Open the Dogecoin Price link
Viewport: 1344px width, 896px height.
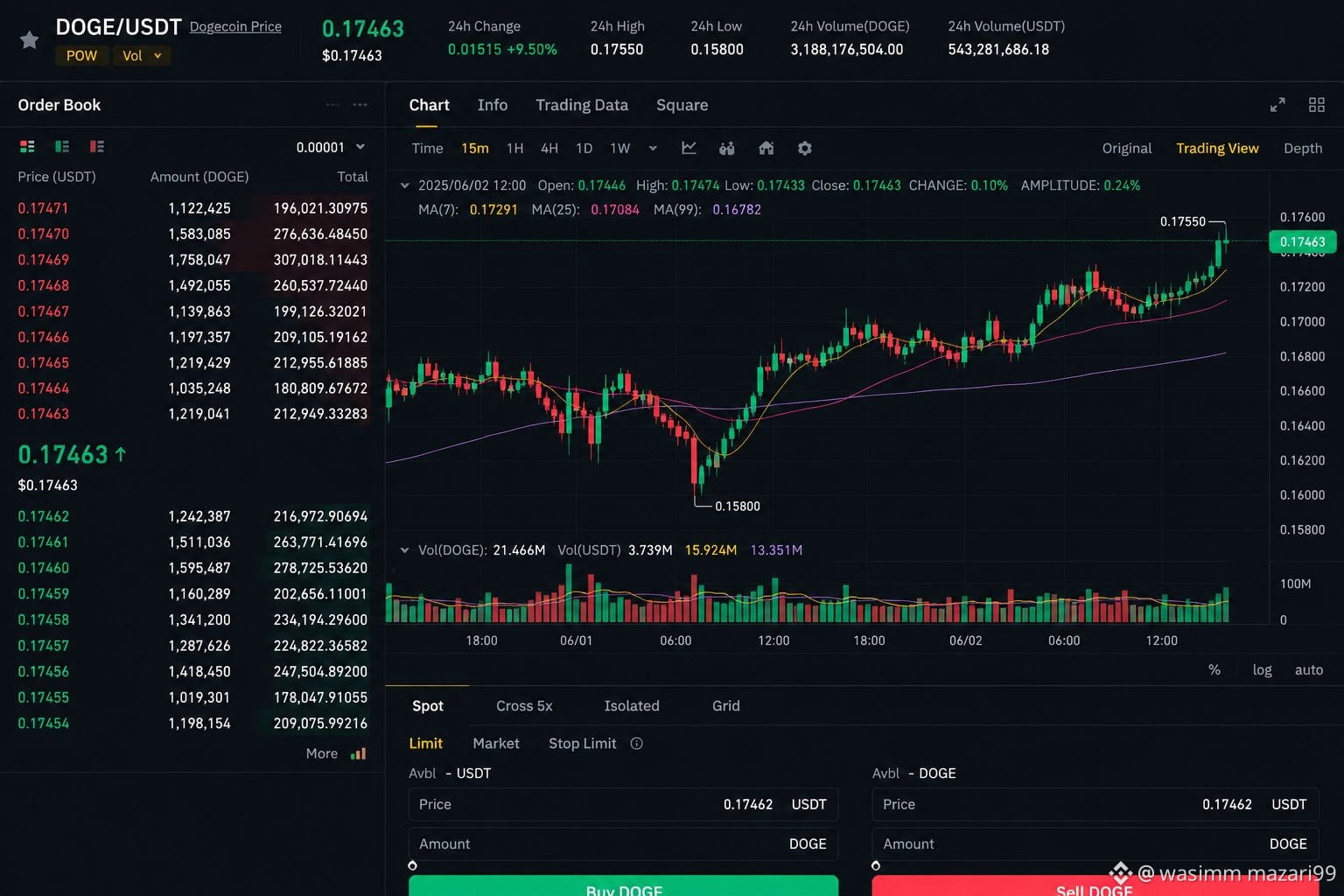(235, 26)
